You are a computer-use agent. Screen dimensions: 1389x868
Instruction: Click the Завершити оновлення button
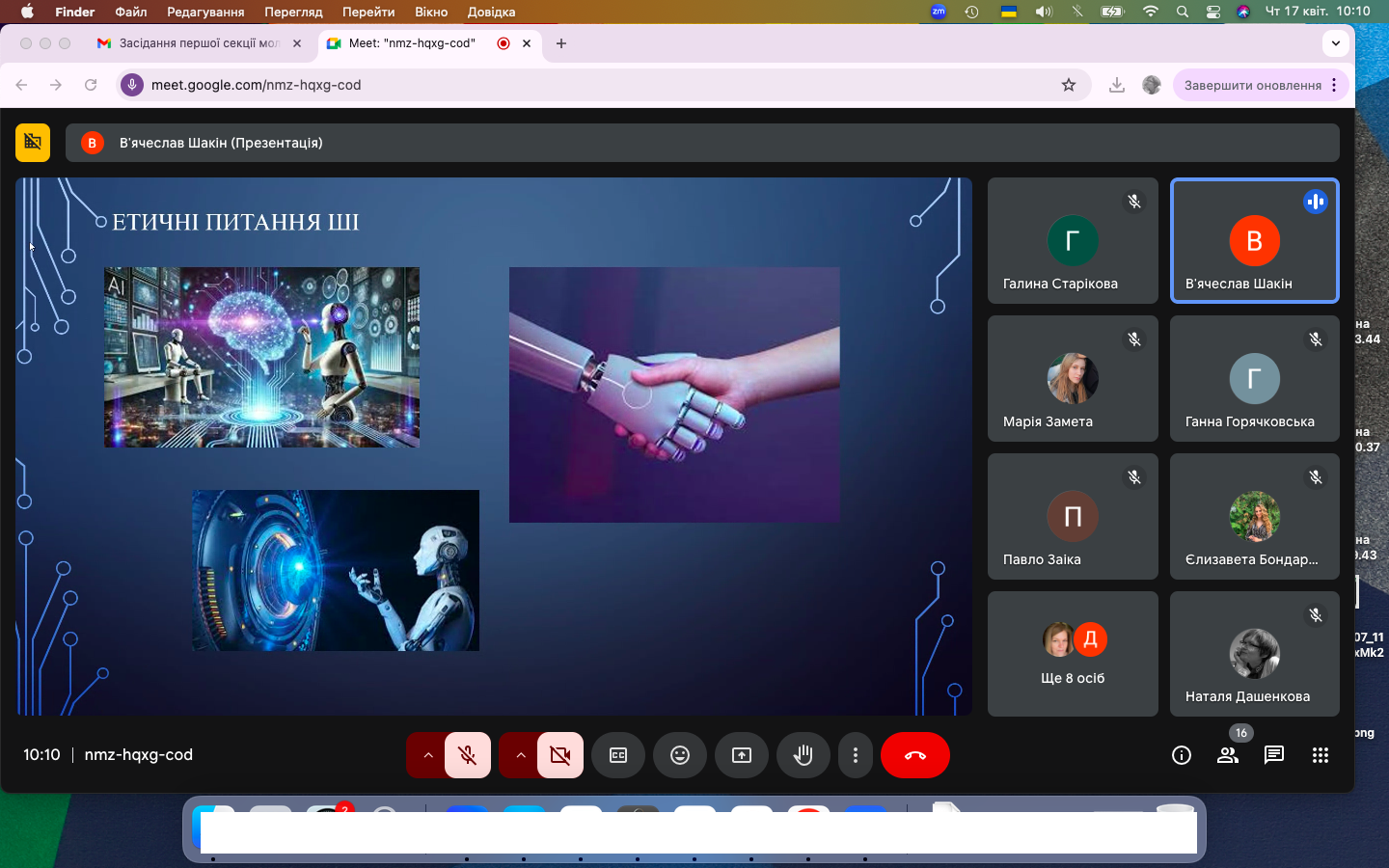click(1252, 85)
